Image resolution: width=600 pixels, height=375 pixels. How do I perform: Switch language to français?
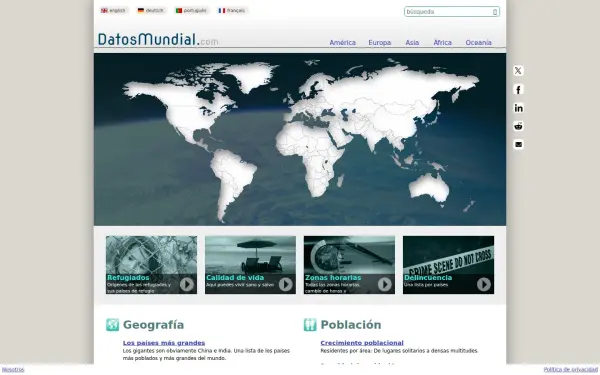[x=232, y=10]
